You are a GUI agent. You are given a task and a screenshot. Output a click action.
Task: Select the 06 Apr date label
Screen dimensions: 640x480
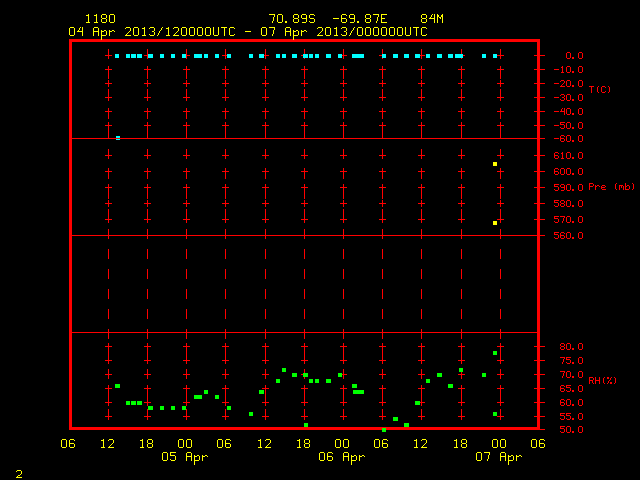coord(342,457)
